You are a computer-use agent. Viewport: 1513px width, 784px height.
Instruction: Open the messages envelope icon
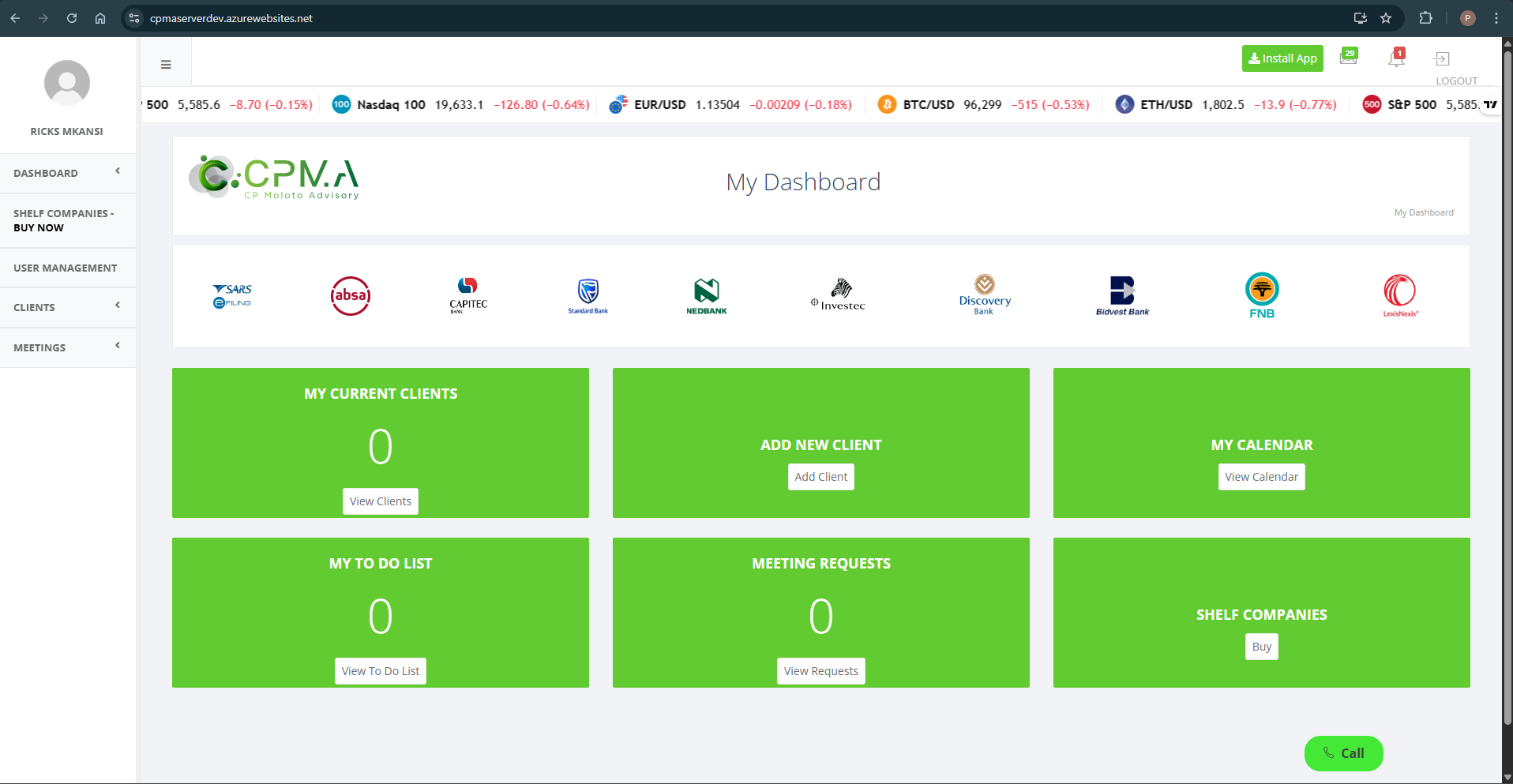[1348, 58]
